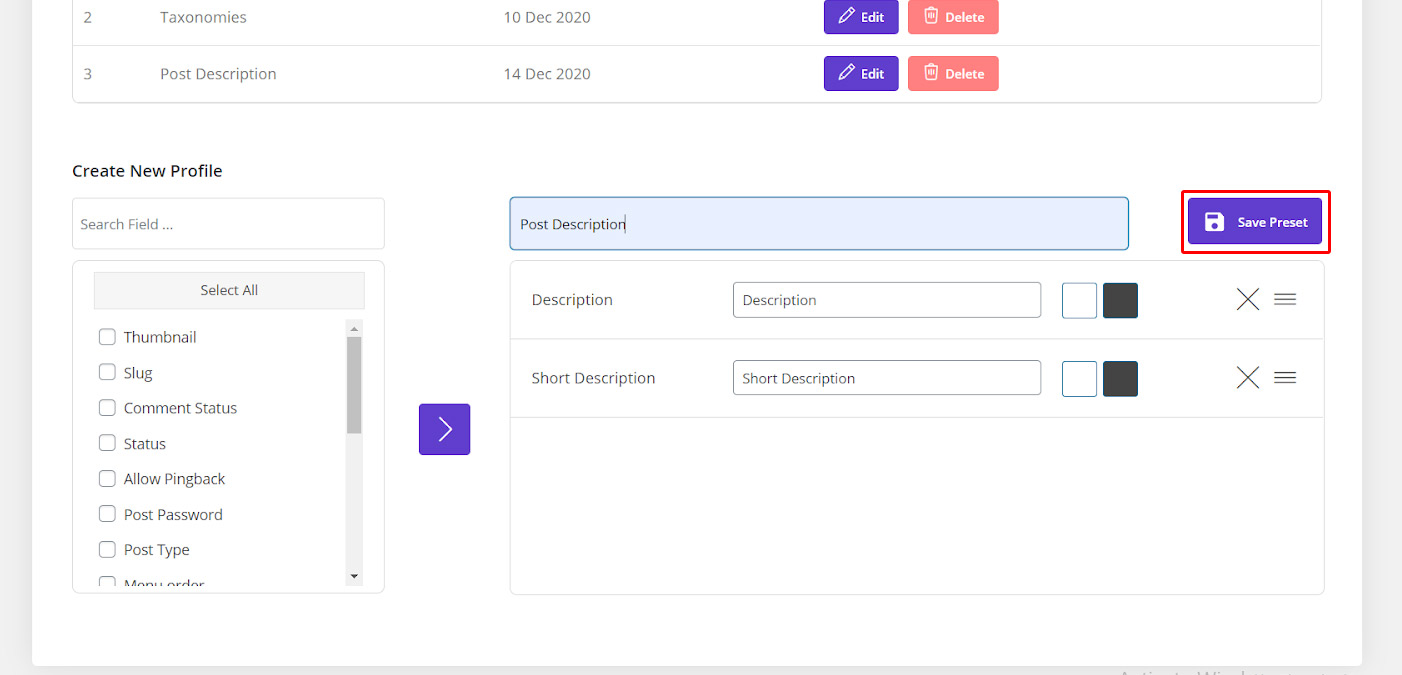
Task: Click Save Preset button
Action: [1255, 222]
